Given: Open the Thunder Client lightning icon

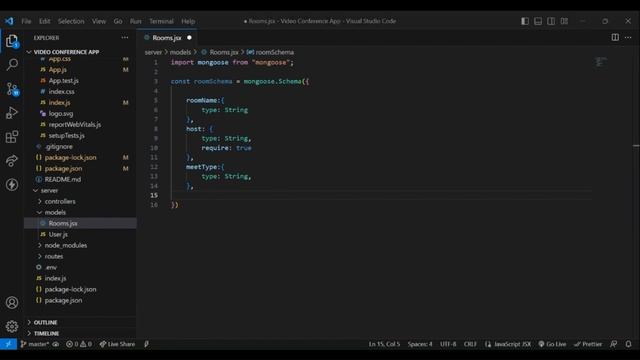Looking at the screenshot, I should (12, 184).
